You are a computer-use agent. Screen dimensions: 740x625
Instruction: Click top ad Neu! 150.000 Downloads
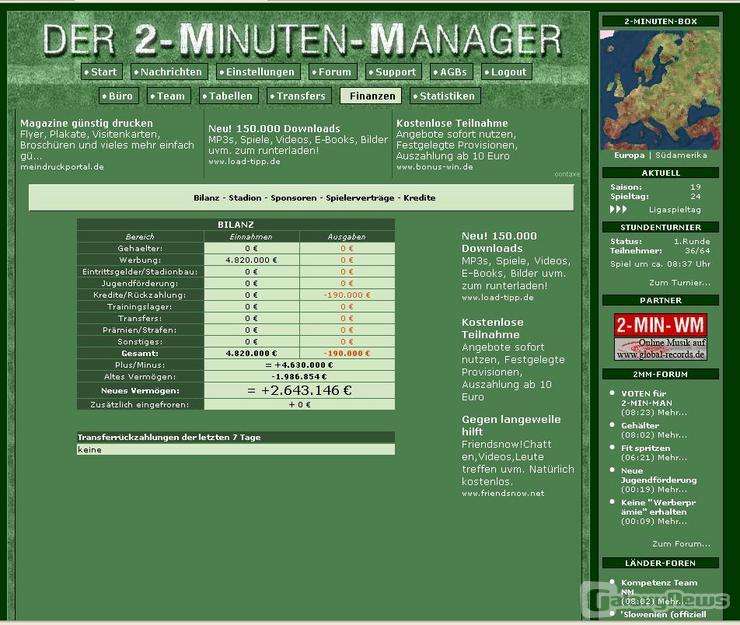[274, 128]
